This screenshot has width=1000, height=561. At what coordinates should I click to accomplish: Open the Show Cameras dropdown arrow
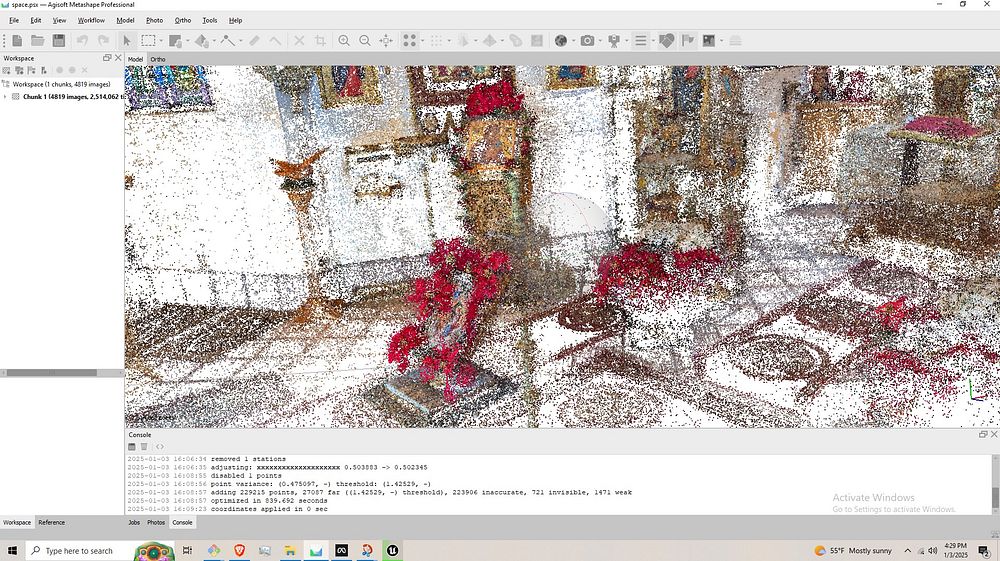click(x=601, y=41)
